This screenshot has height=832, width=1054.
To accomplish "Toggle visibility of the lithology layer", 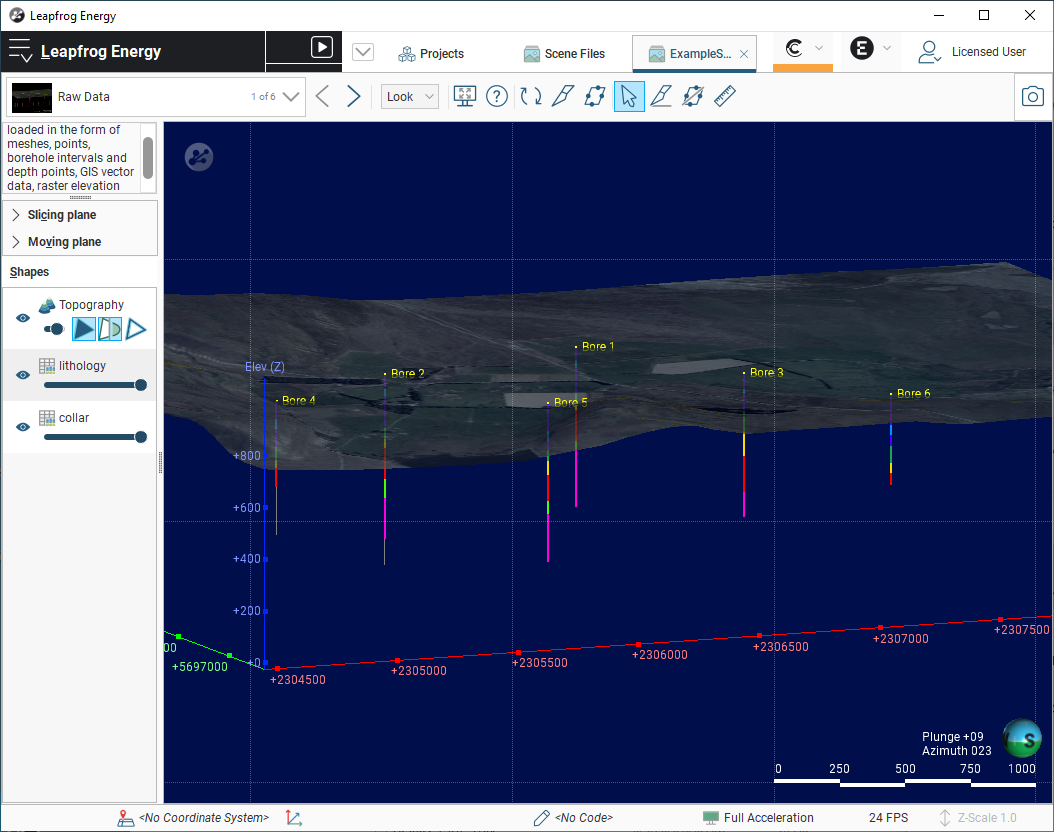I will [x=23, y=375].
